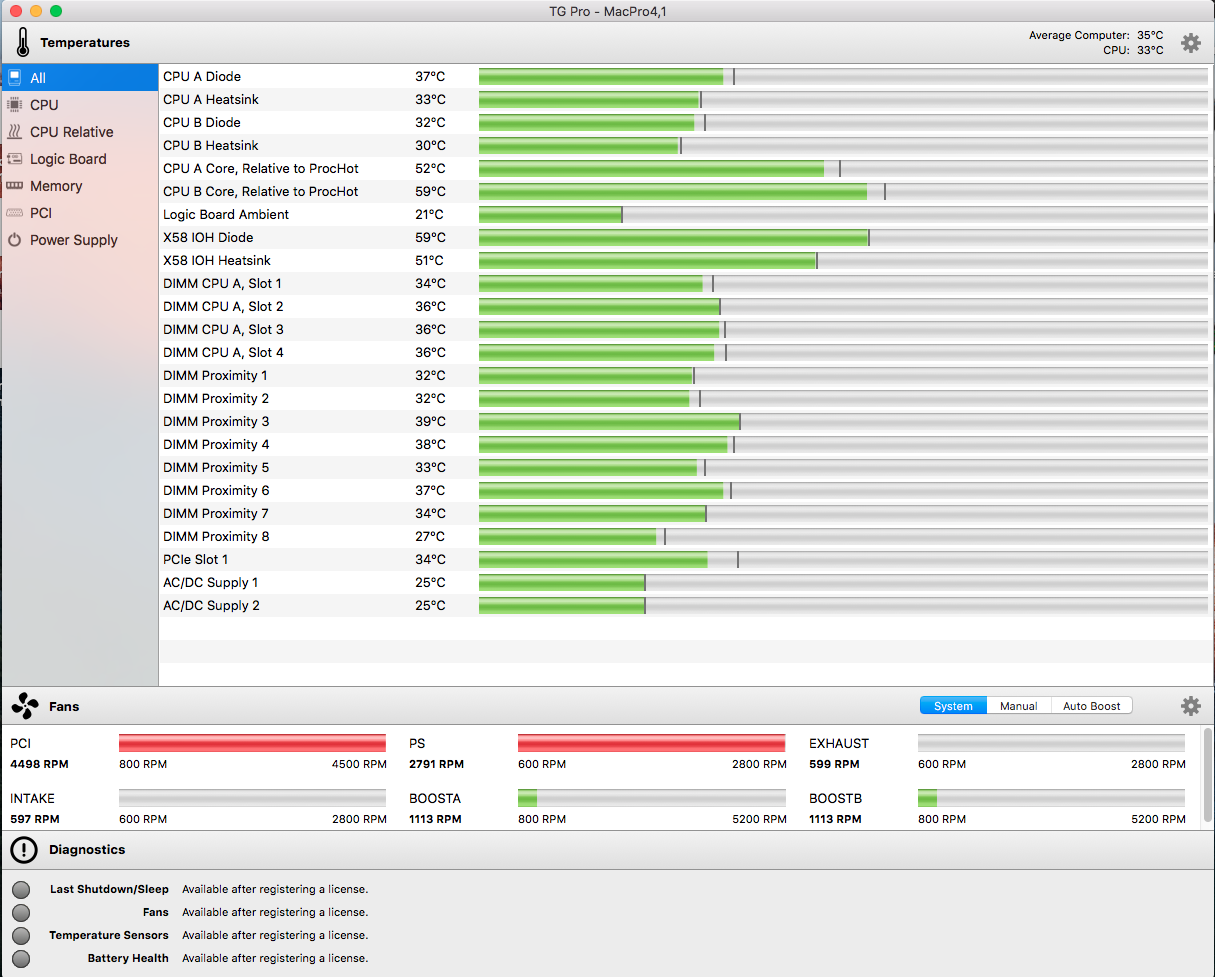Viewport: 1215px width, 977px height.
Task: Click the CPU Relative heat icon
Action: [15, 131]
